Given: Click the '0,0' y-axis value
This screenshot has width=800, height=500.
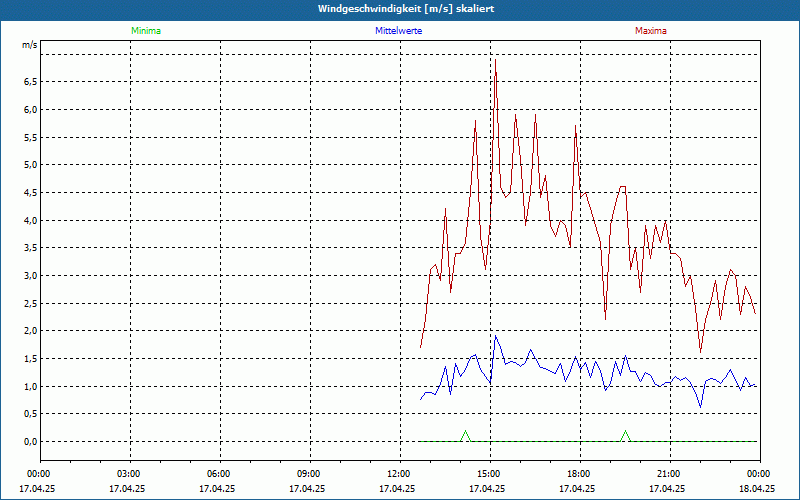Looking at the screenshot, I should pyautogui.click(x=30, y=441).
